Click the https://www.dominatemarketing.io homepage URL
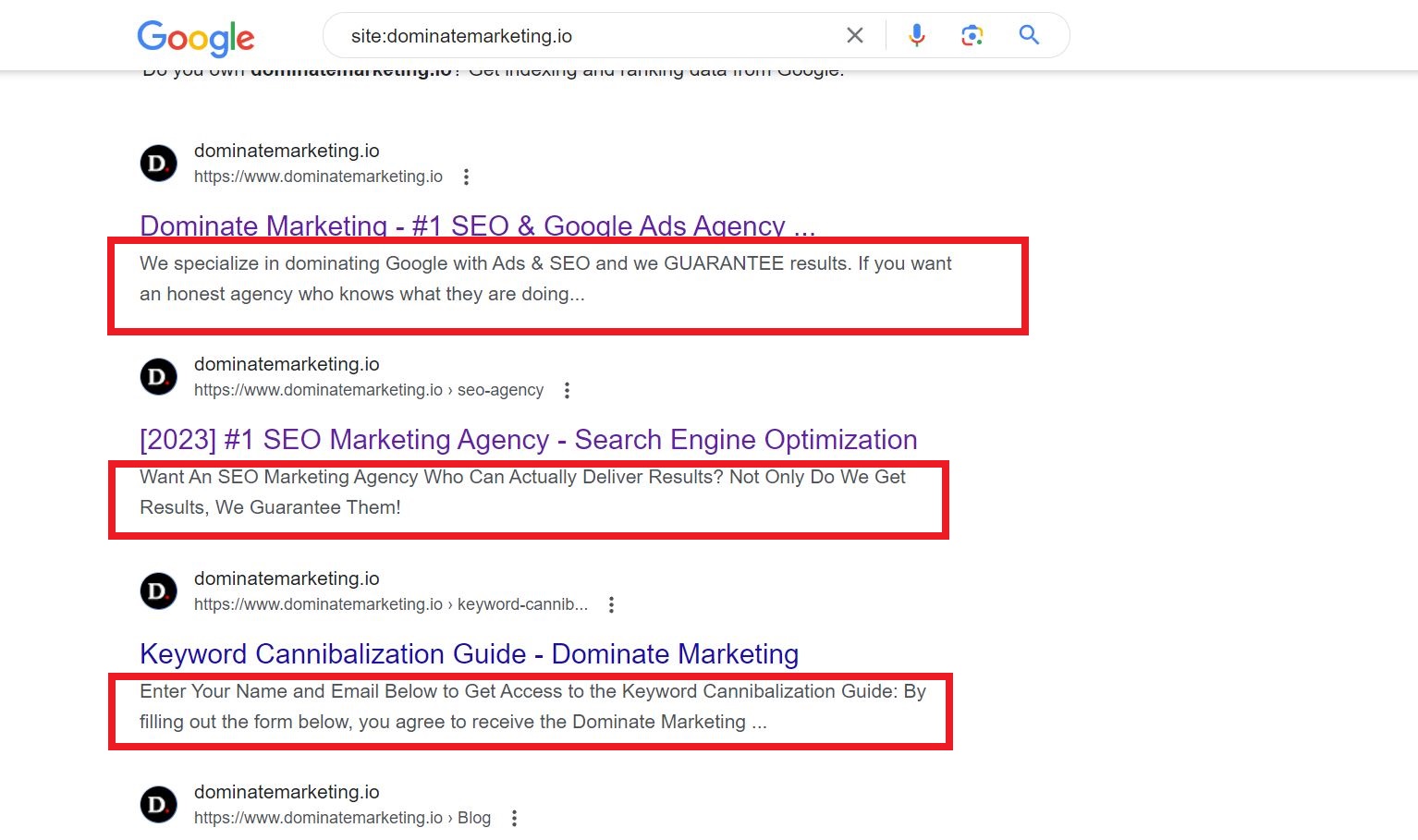Screen dimensions: 1418x840 point(318,177)
